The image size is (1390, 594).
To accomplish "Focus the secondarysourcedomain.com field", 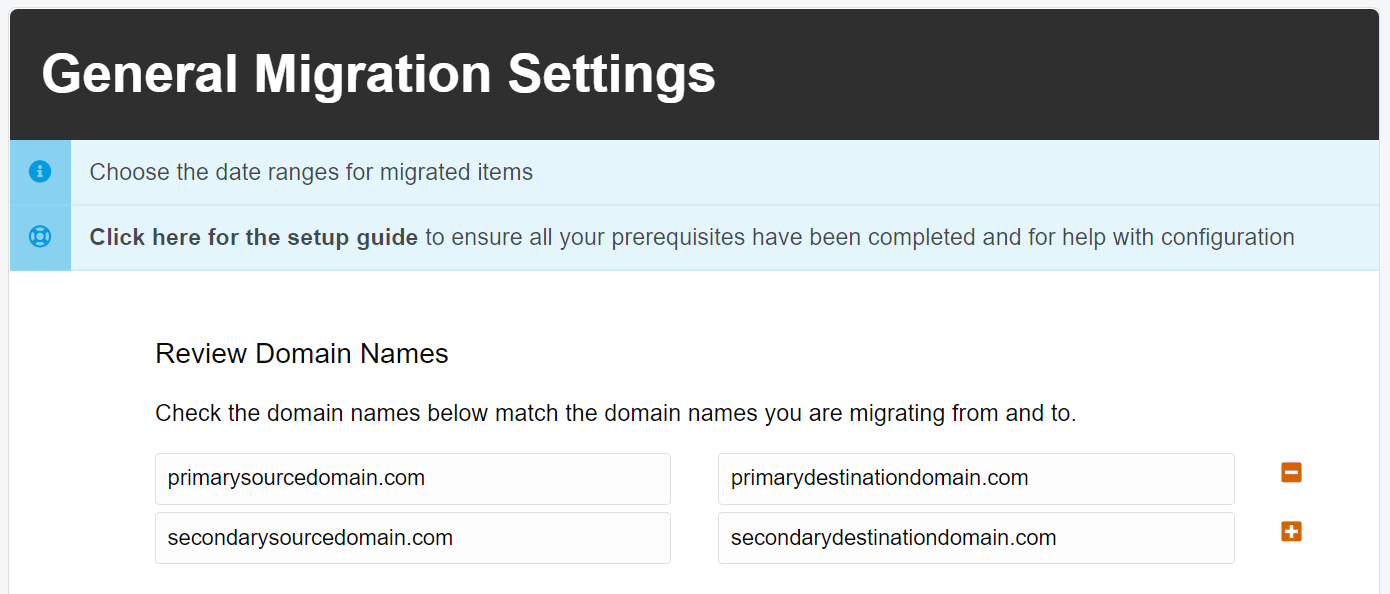I will (x=413, y=538).
